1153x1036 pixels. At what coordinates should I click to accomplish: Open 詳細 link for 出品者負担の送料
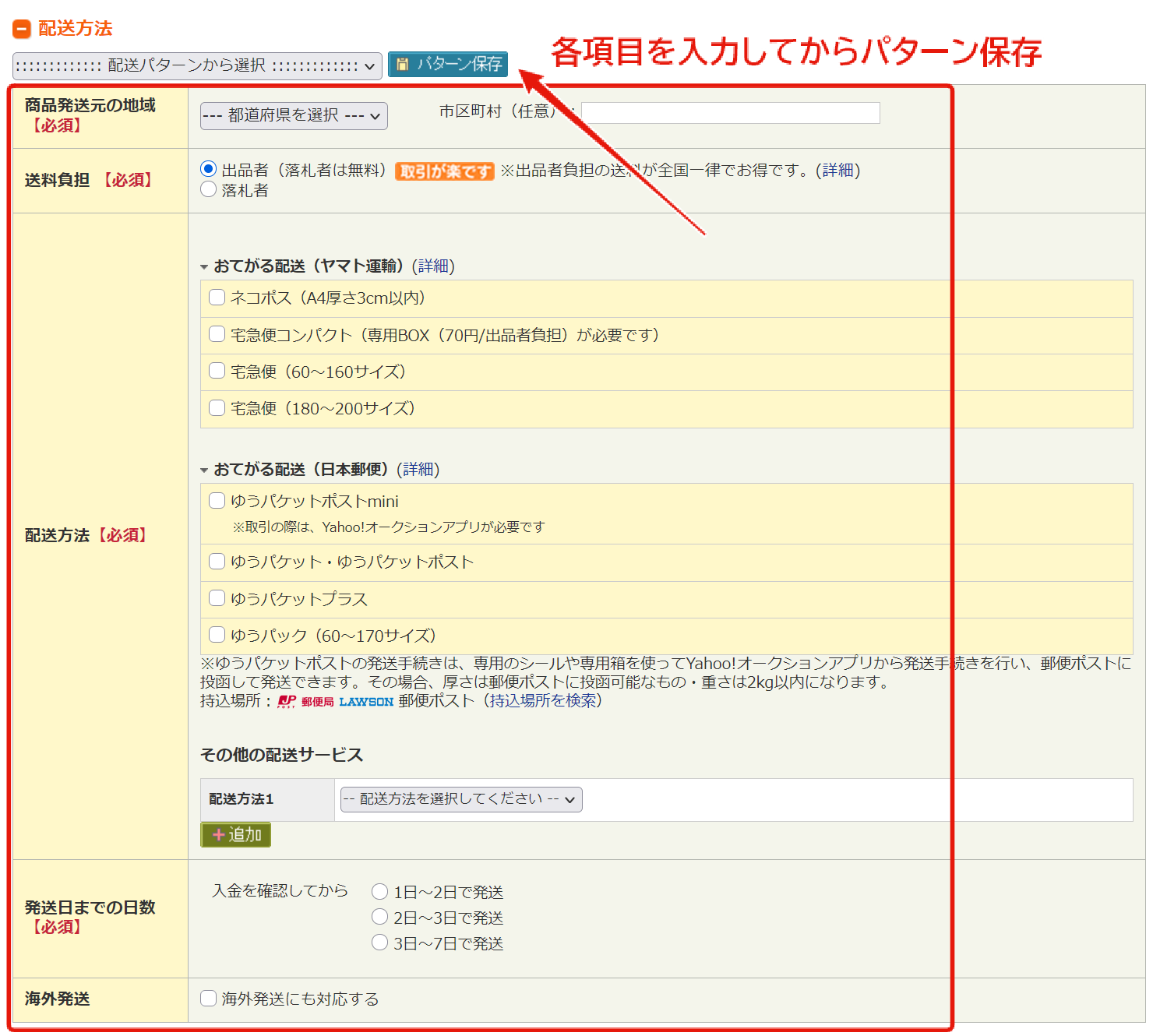point(837,171)
